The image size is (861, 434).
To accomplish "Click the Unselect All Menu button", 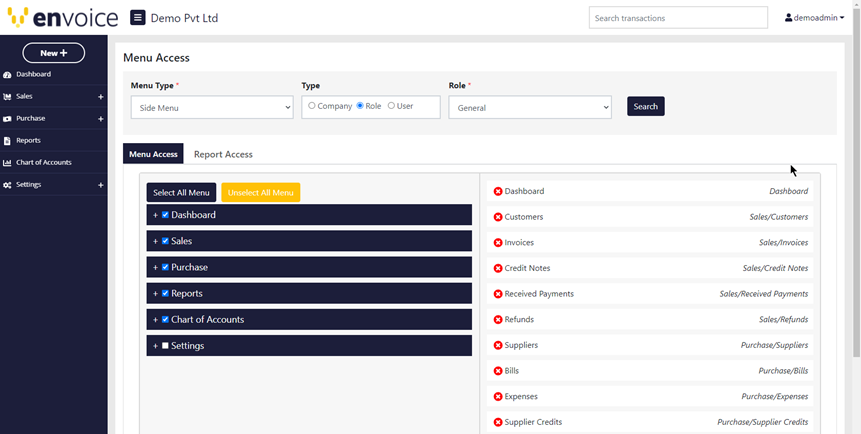I will [x=260, y=192].
